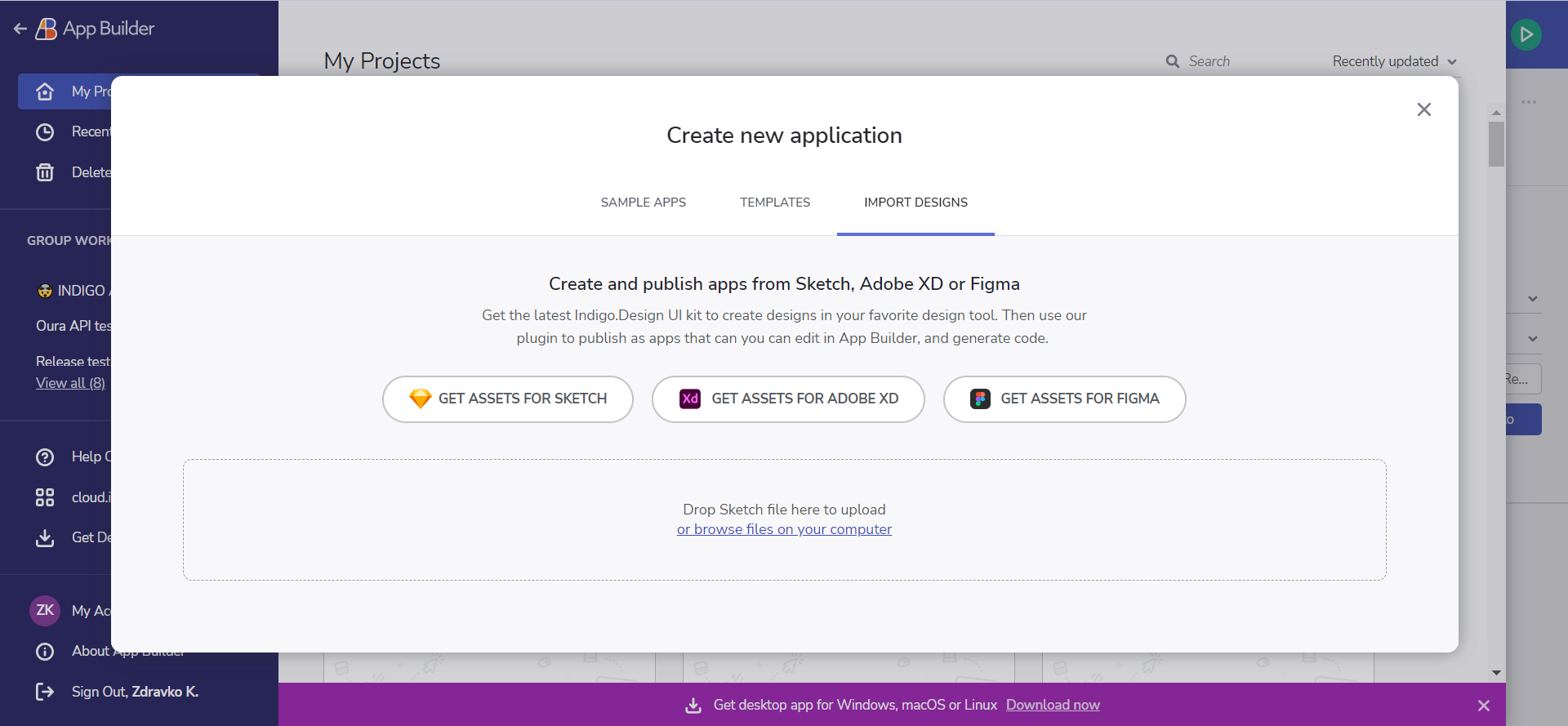Open Recent via clock icon
1568x726 pixels.
(x=45, y=132)
